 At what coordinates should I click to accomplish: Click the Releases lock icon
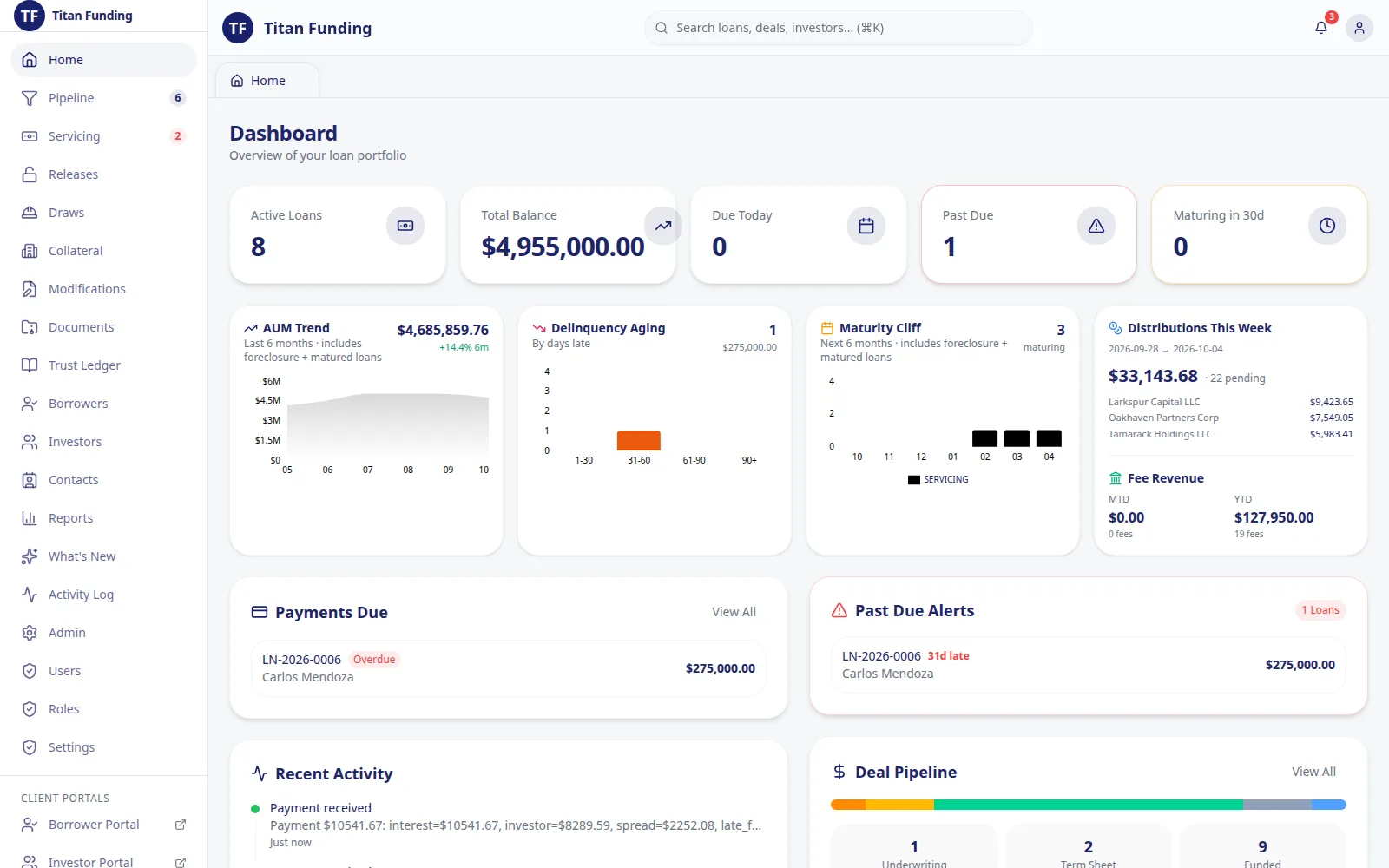[30, 174]
